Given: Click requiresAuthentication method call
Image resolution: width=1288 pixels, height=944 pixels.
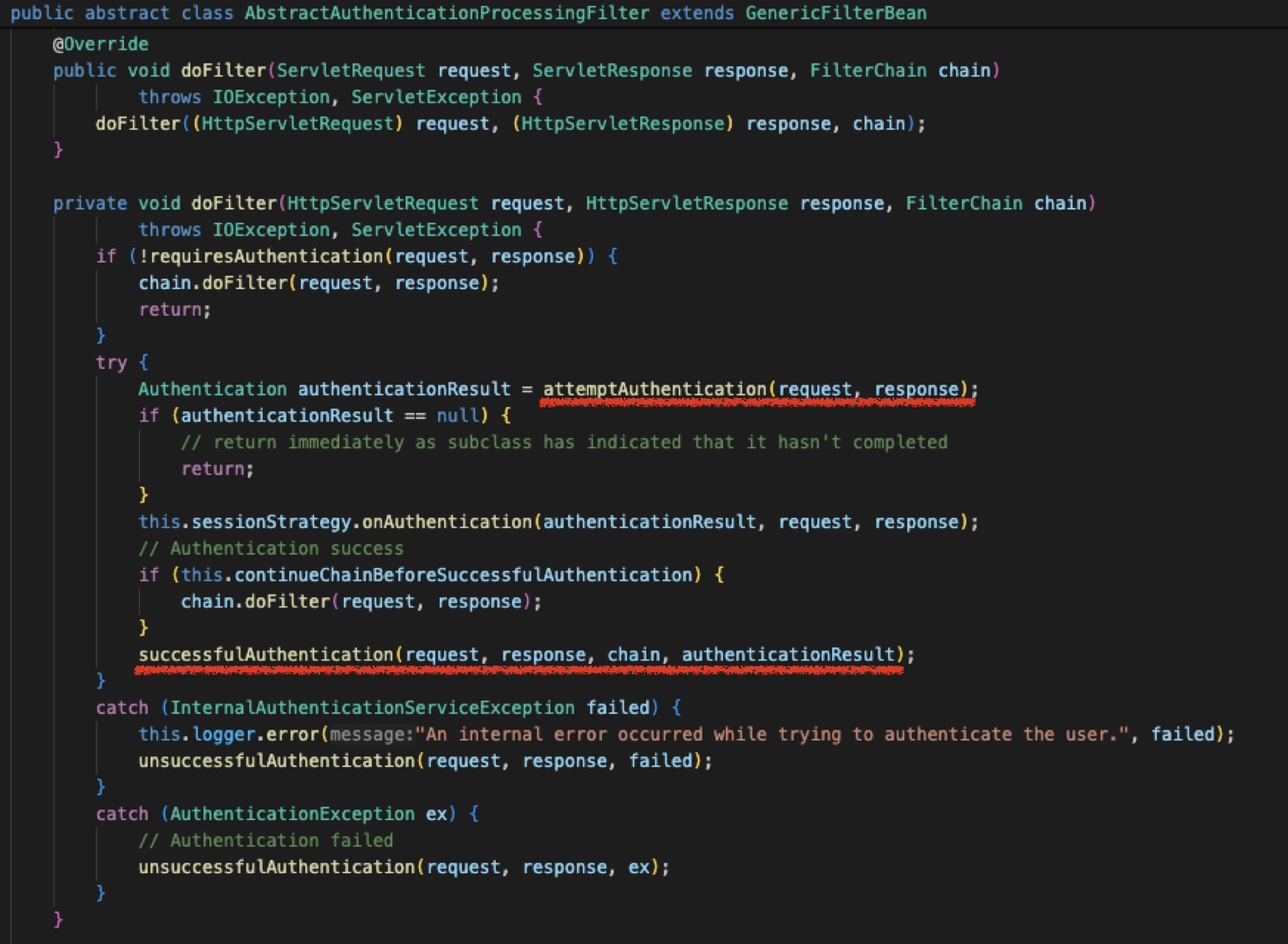Looking at the screenshot, I should [x=266, y=256].
